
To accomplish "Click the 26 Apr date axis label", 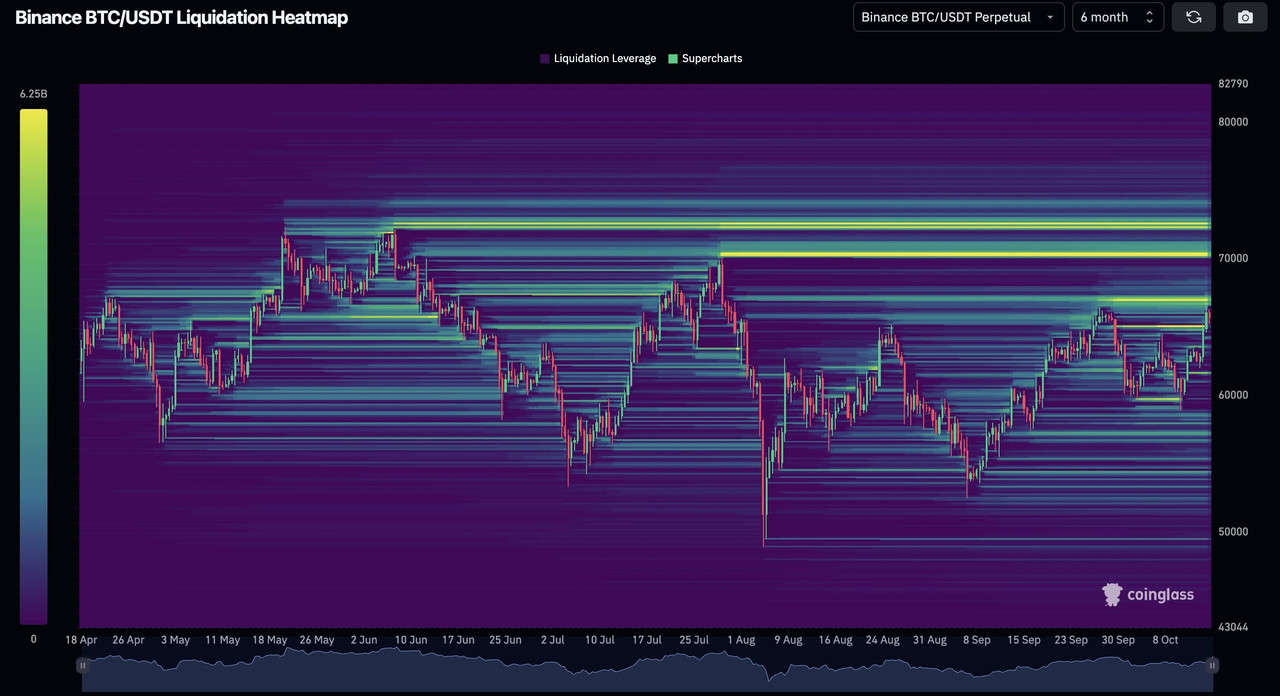I will click(128, 640).
